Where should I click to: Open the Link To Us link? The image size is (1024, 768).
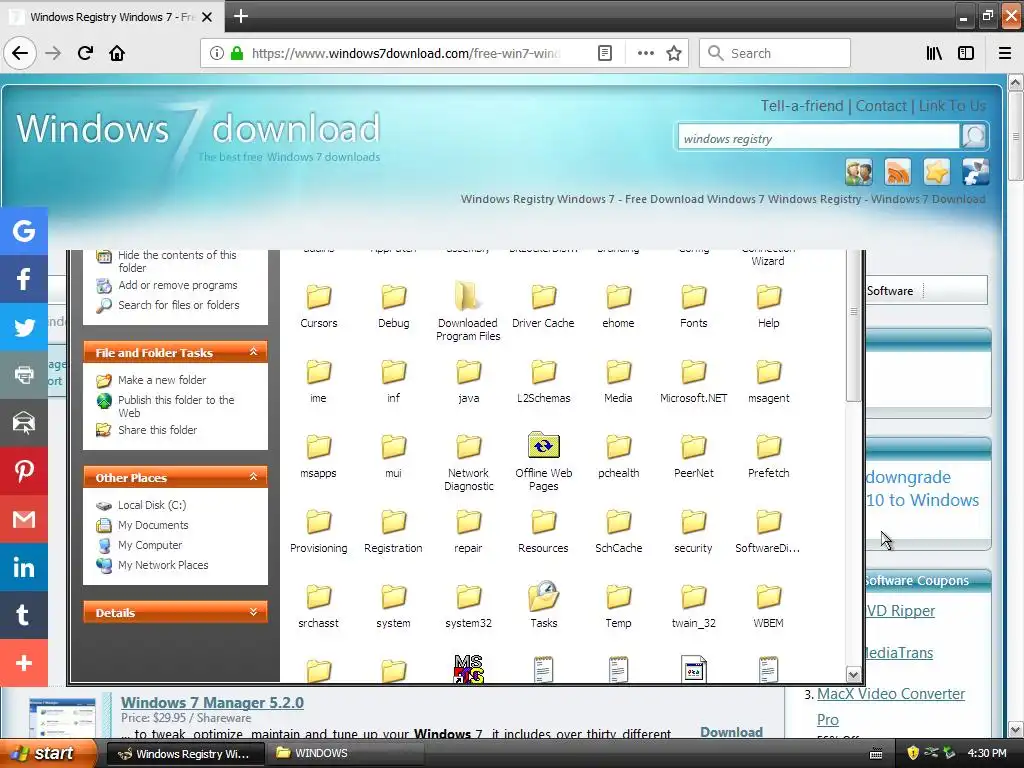click(x=952, y=106)
